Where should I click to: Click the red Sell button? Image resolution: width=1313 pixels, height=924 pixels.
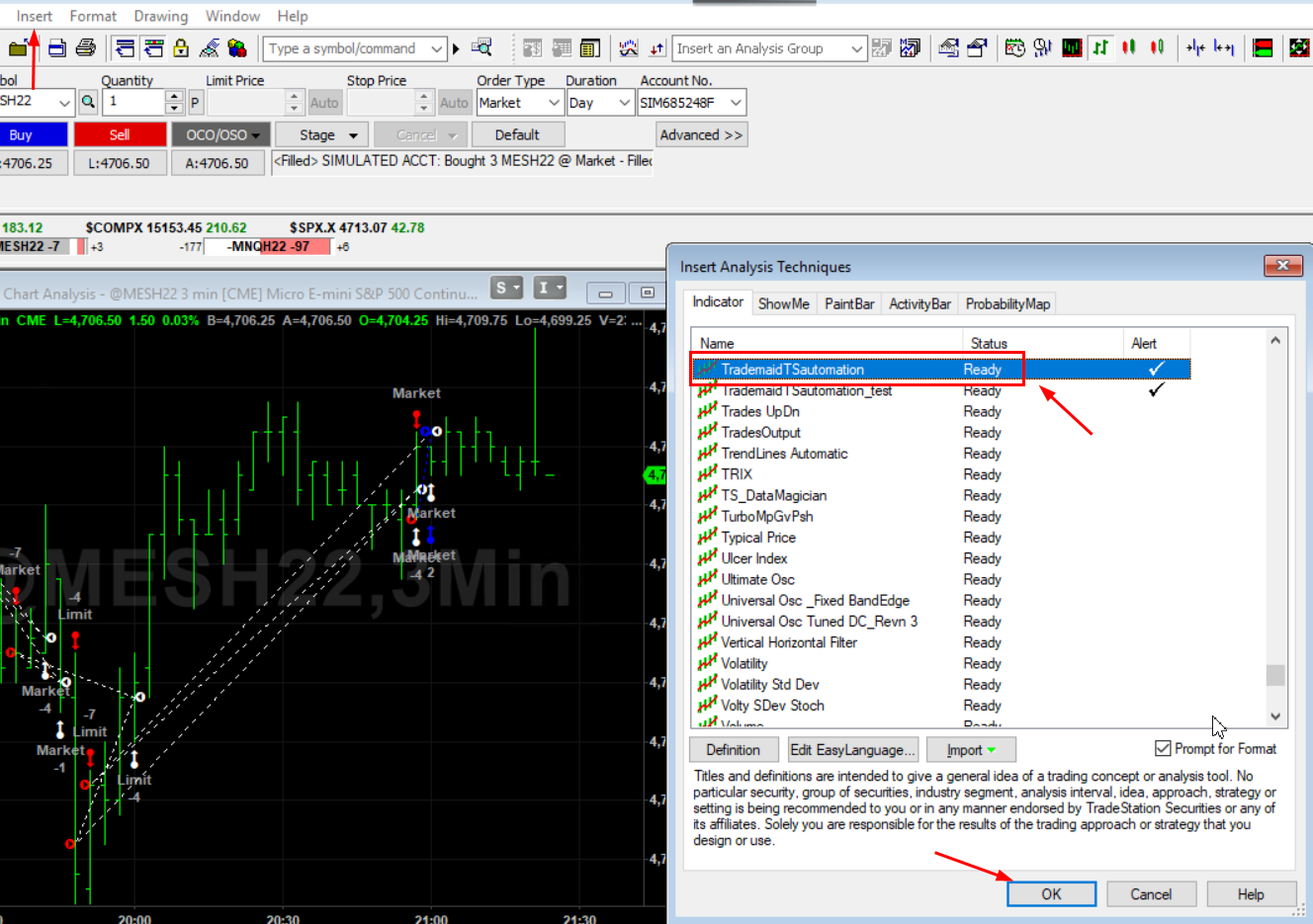tap(120, 134)
